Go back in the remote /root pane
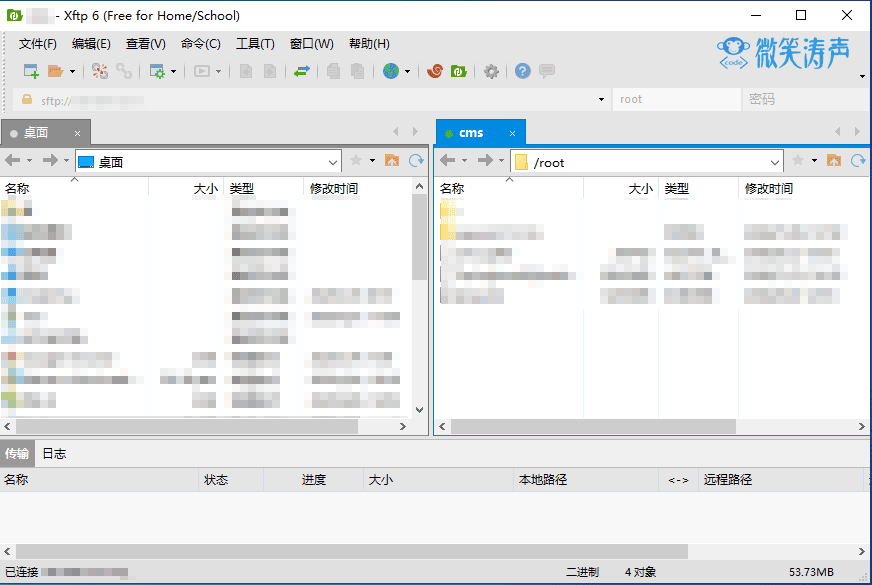 [448, 161]
